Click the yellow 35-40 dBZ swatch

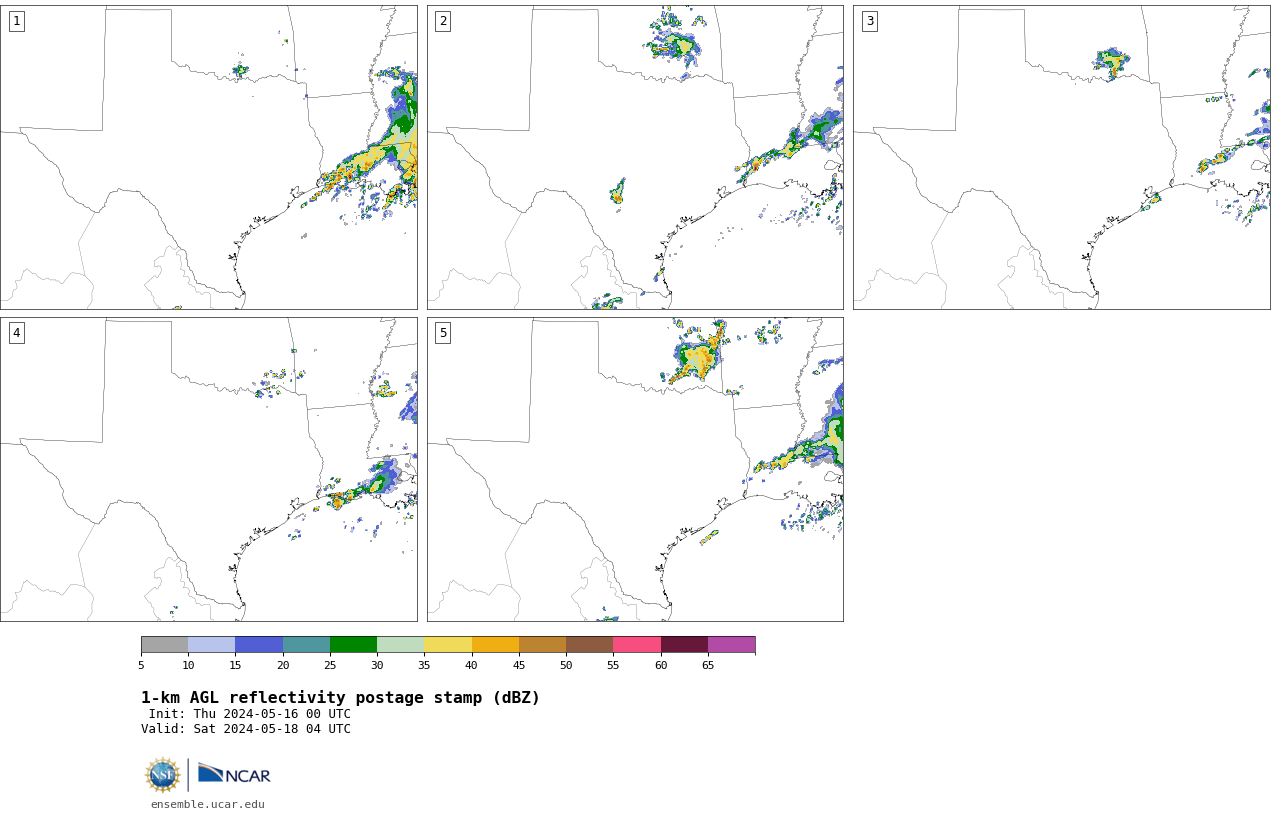click(x=448, y=645)
